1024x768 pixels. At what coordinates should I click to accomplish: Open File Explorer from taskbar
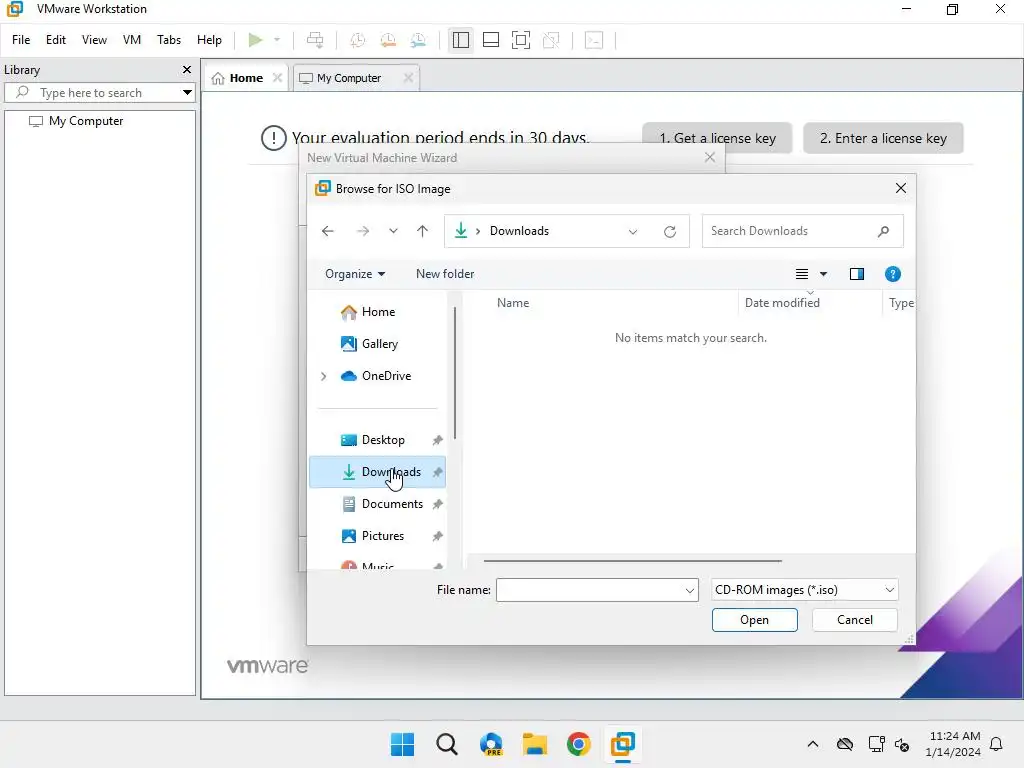(x=534, y=744)
